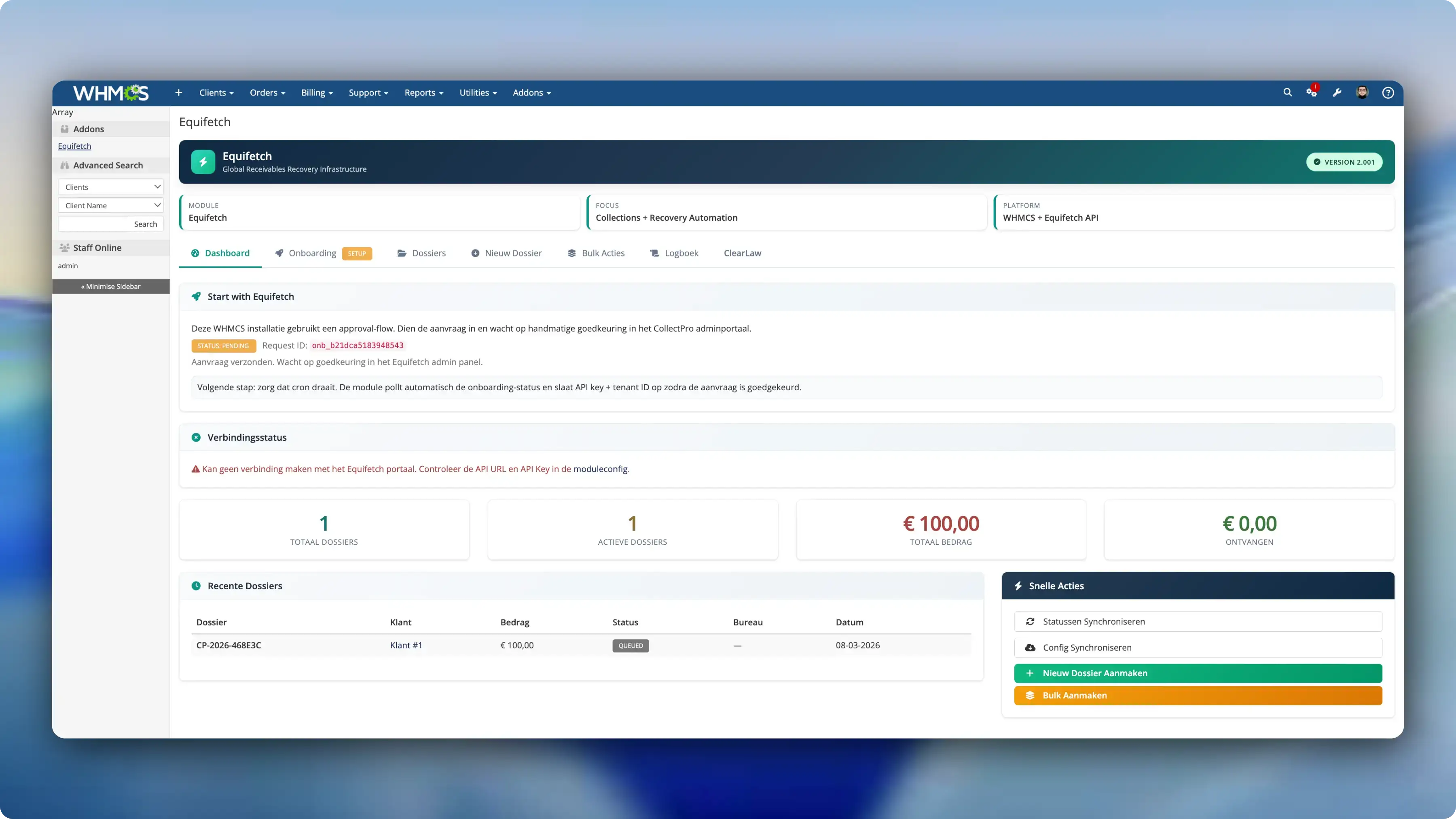Click the WHMCS logo
Image resolution: width=1456 pixels, height=819 pixels.
(111, 93)
